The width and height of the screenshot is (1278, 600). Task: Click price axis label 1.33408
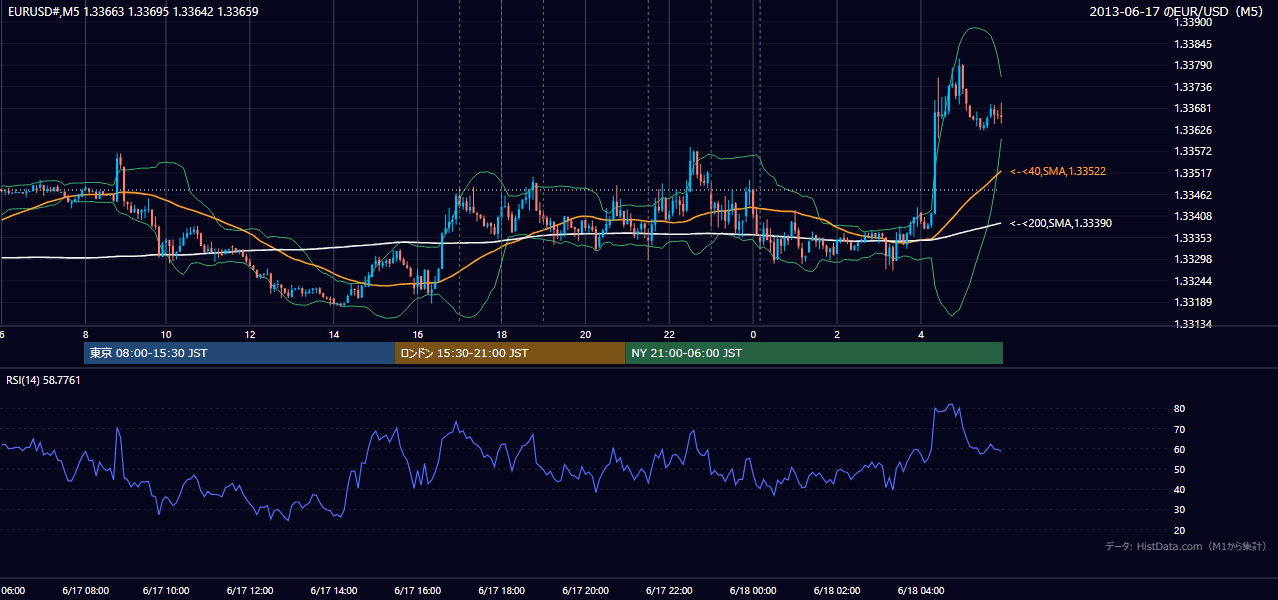point(1191,217)
